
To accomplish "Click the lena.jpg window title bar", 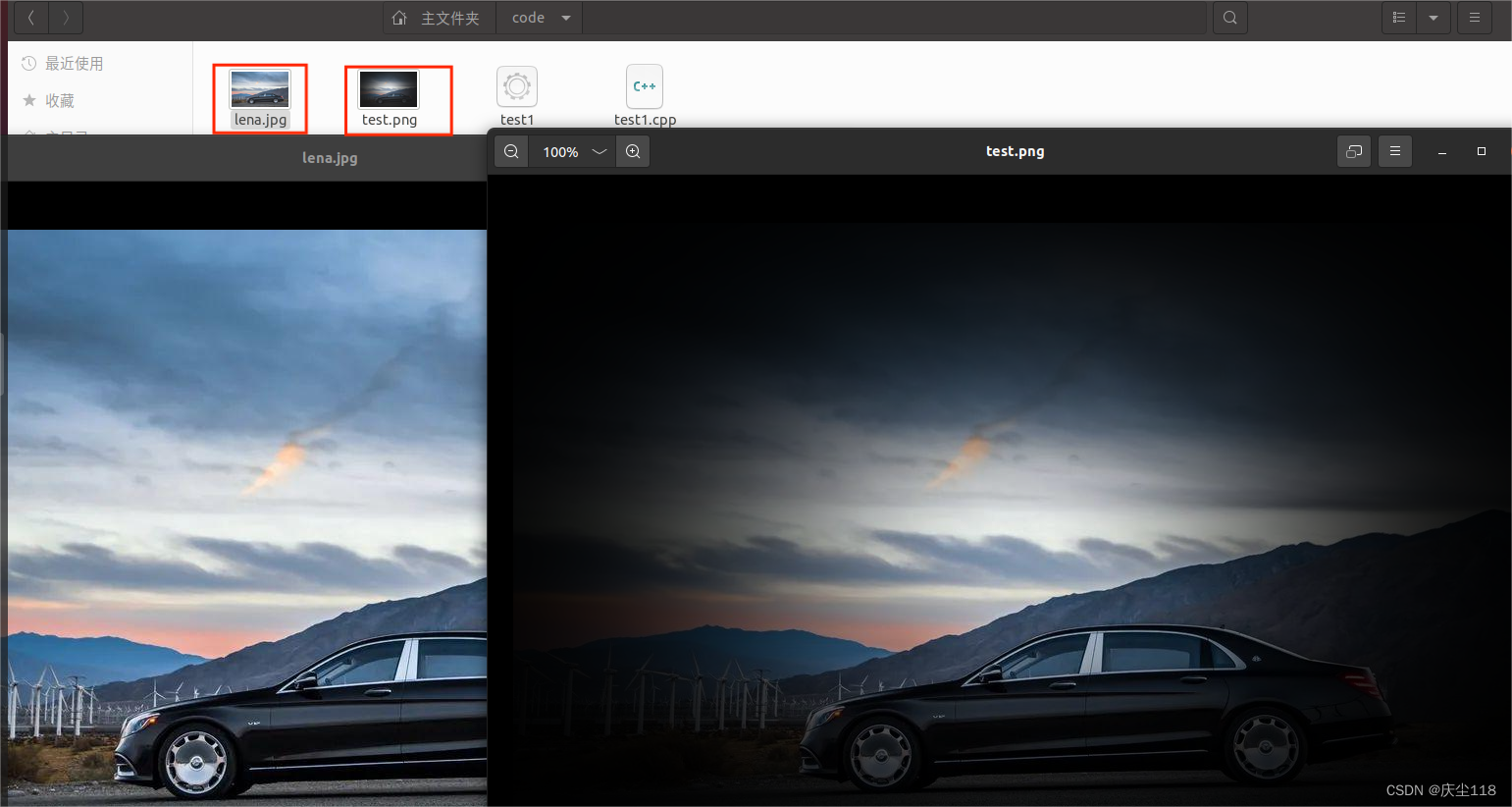I will pos(247,157).
